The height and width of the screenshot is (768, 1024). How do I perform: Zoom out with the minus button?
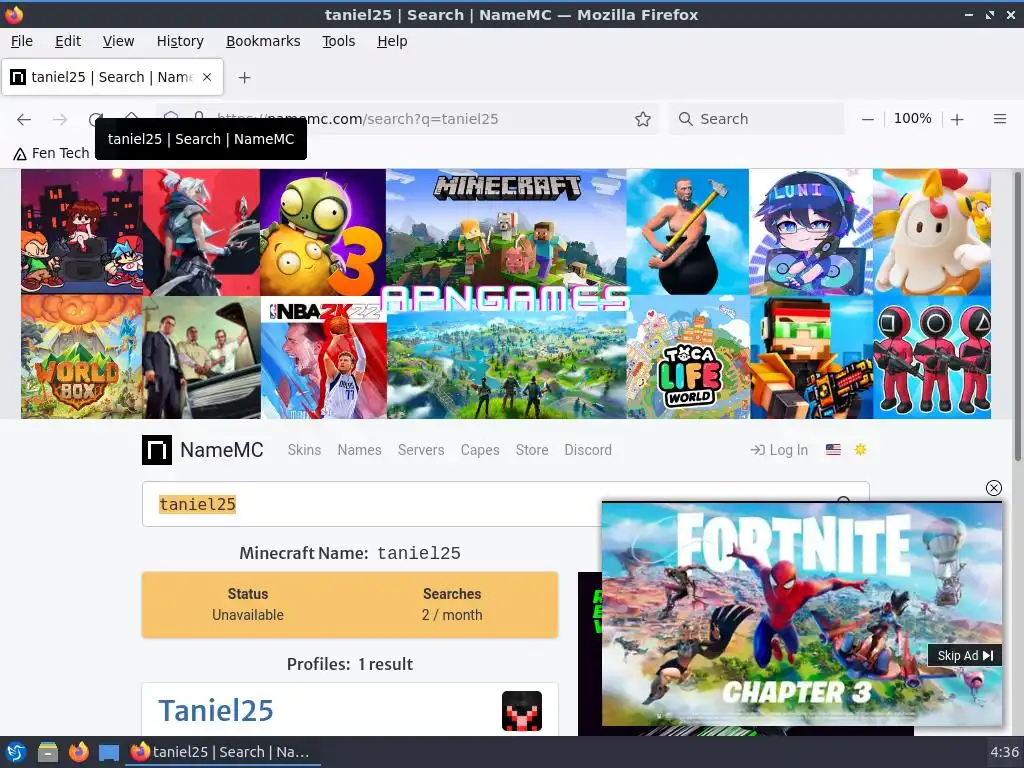[867, 119]
